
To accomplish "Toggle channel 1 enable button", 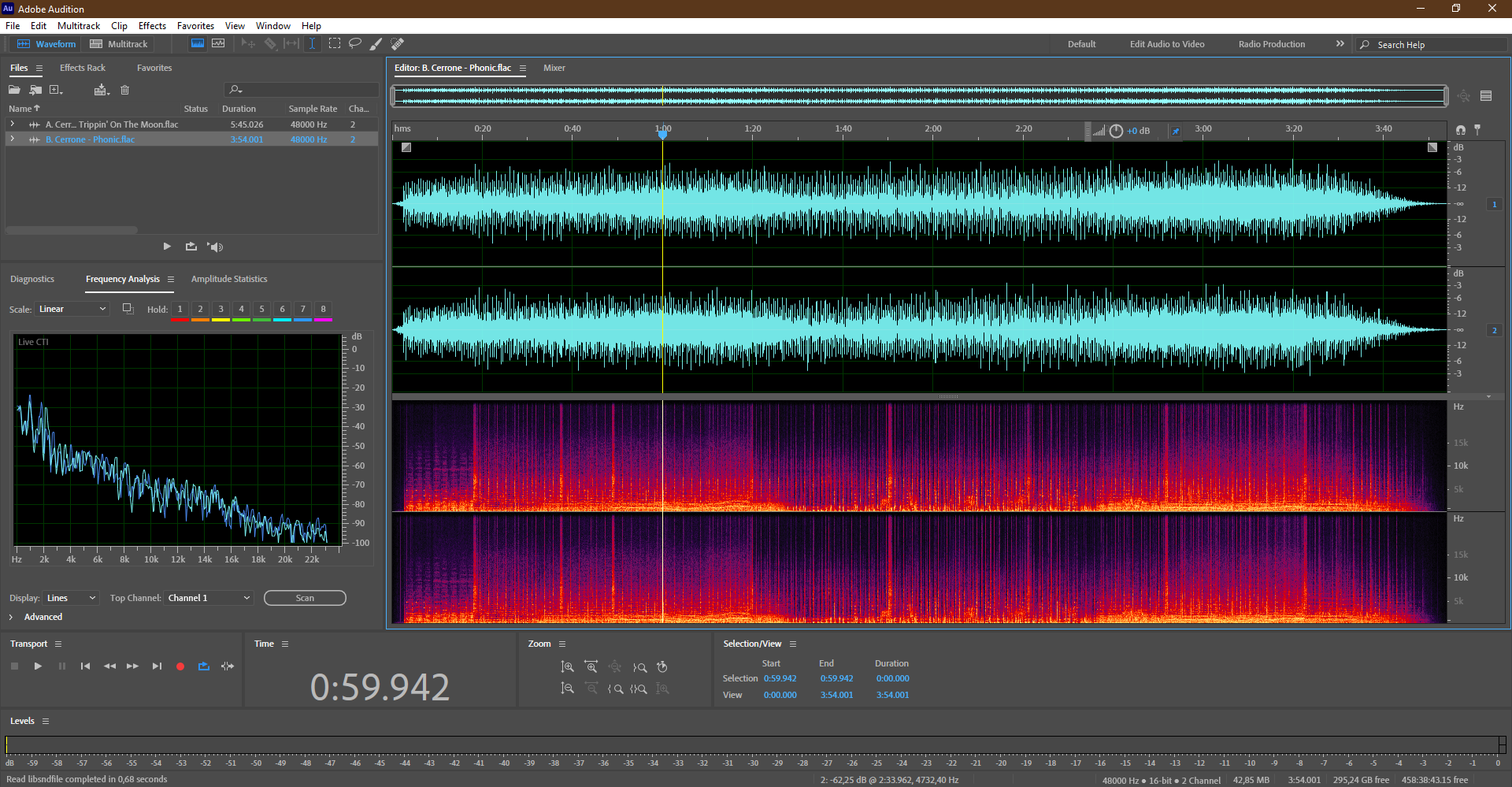I will [x=1494, y=204].
